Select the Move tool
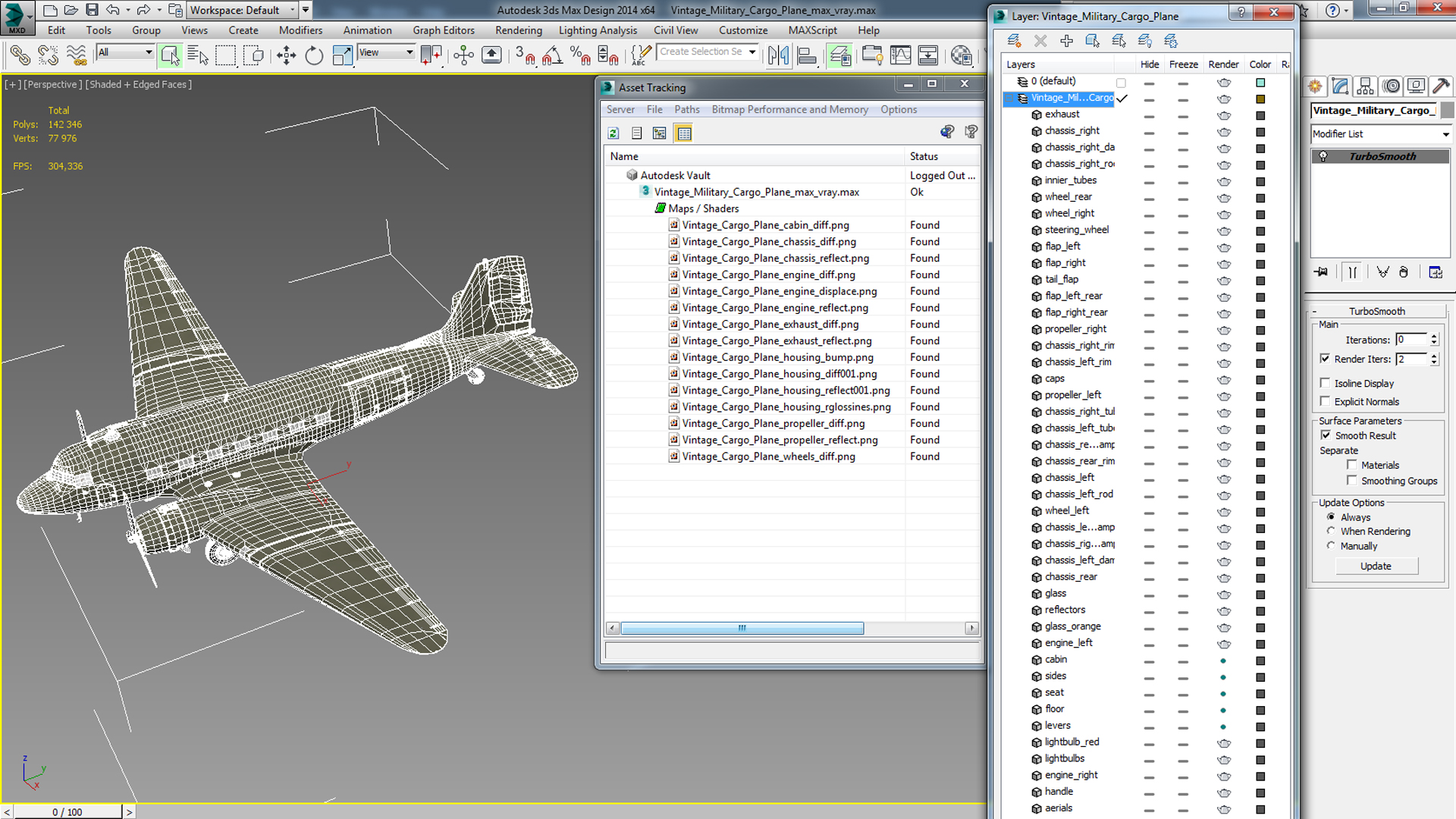 (x=287, y=55)
